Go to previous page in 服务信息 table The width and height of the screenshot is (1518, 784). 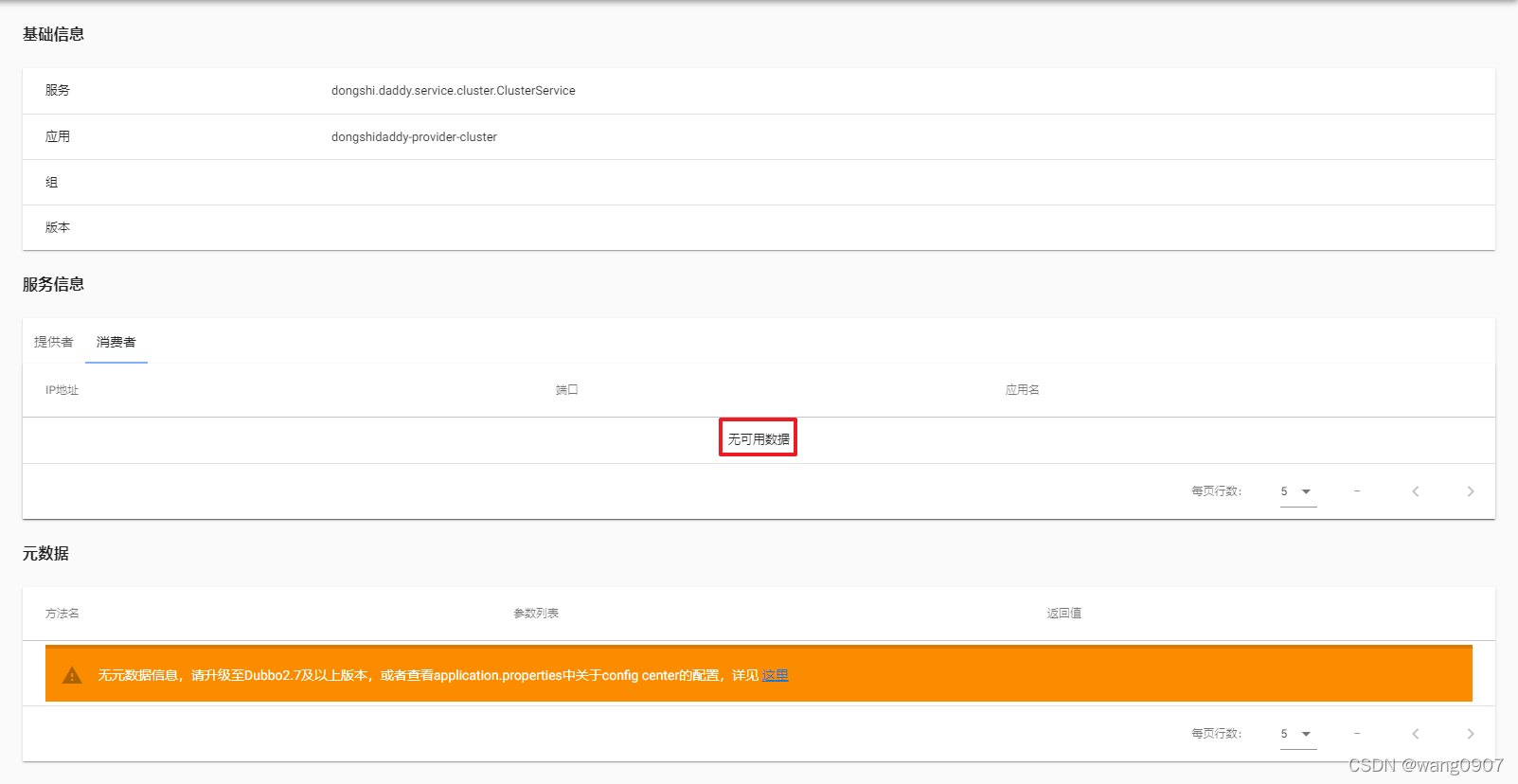(x=1416, y=491)
